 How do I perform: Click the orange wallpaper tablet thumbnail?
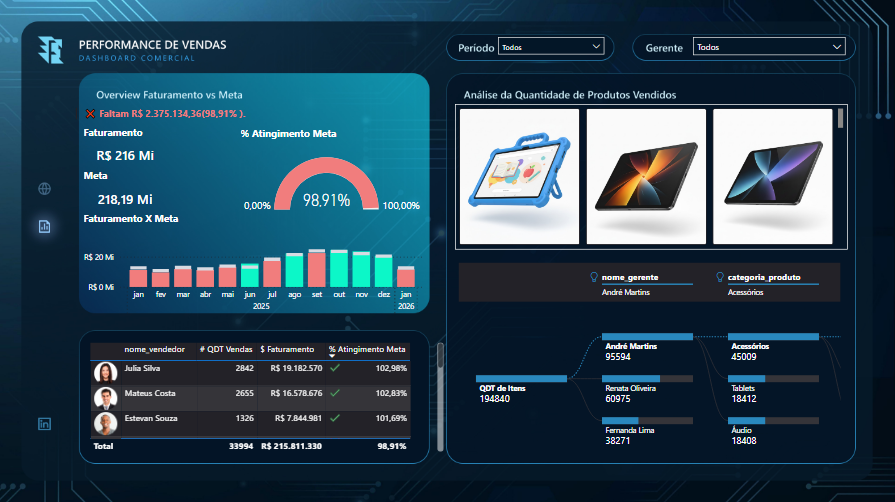tap(646, 176)
